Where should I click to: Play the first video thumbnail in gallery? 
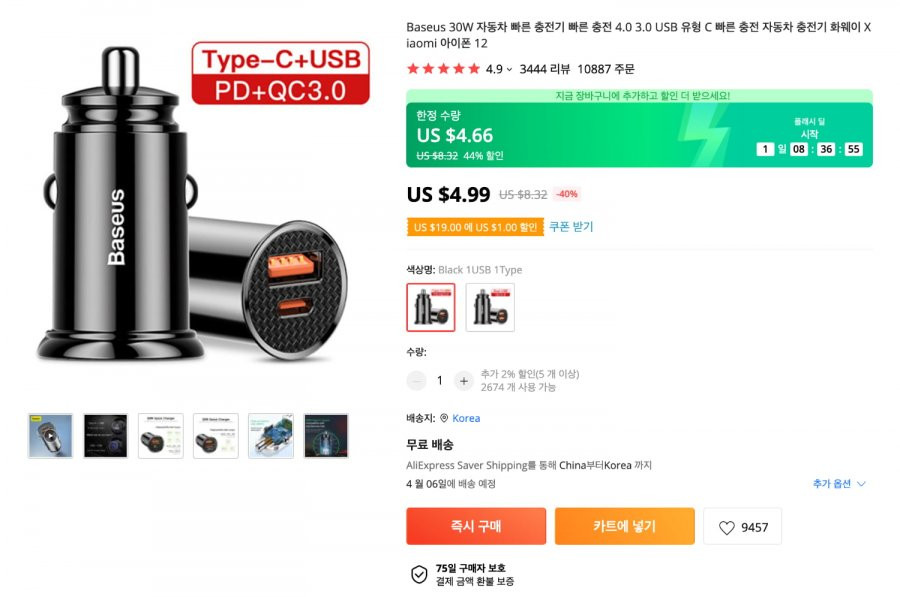coord(51,436)
